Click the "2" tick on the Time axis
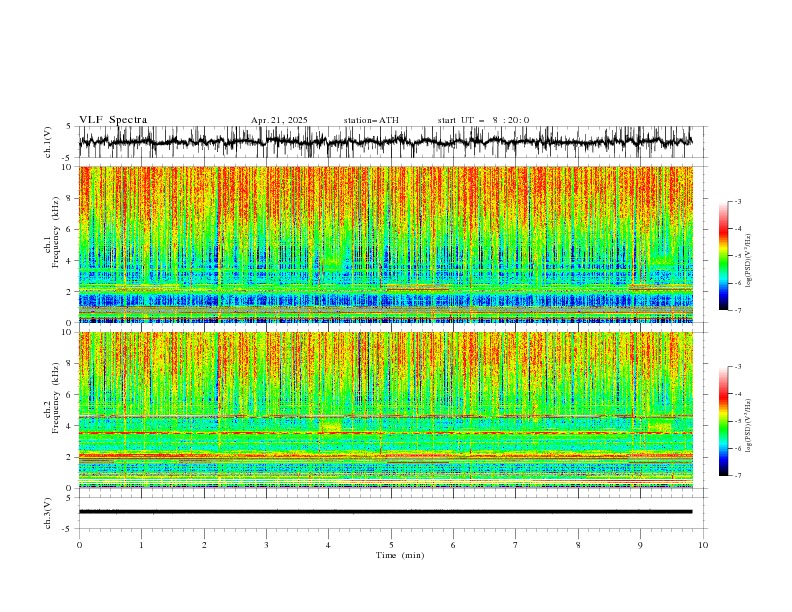The image size is (792, 612). coord(204,545)
